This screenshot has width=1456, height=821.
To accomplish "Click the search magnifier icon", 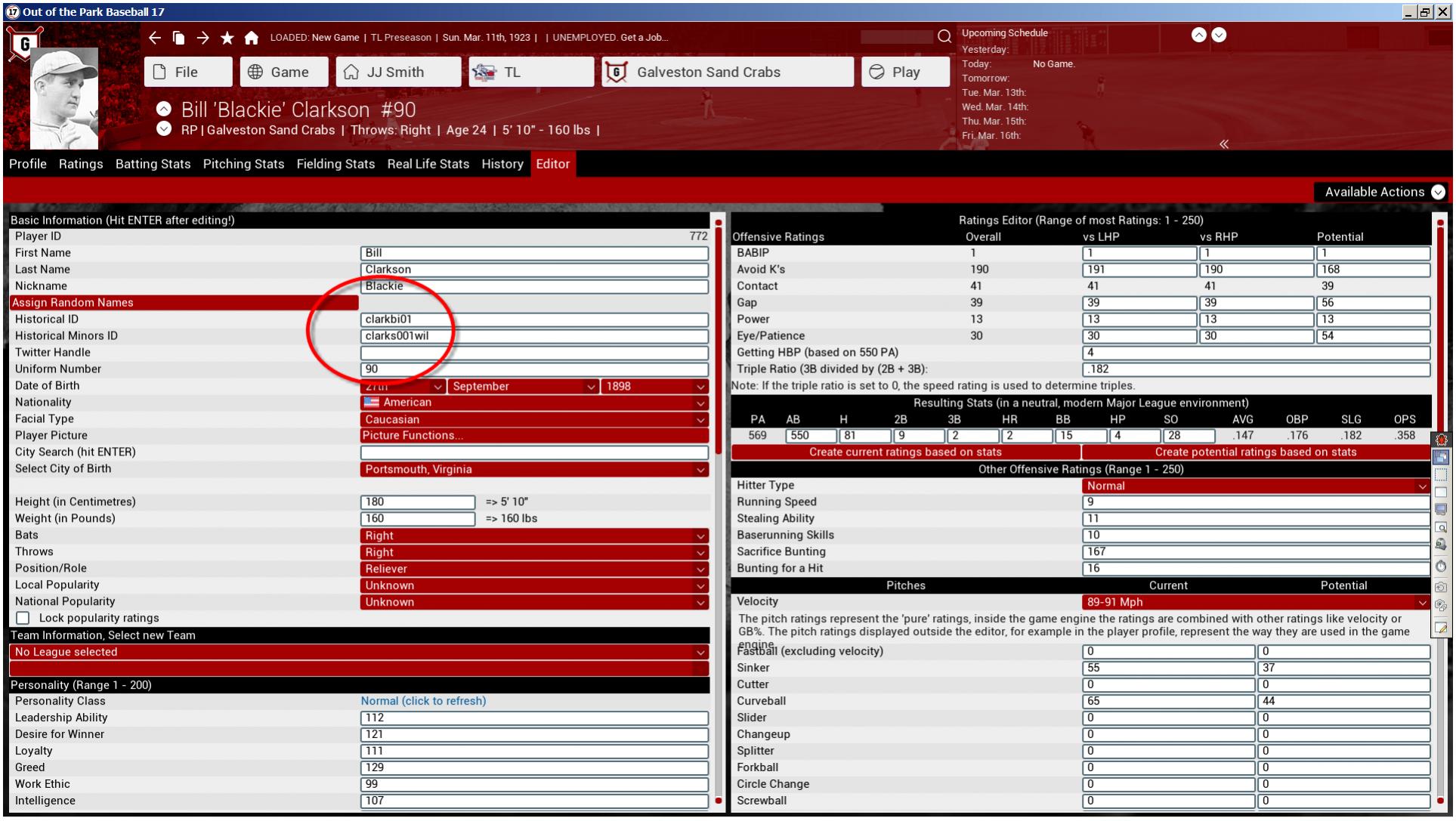I will (944, 36).
